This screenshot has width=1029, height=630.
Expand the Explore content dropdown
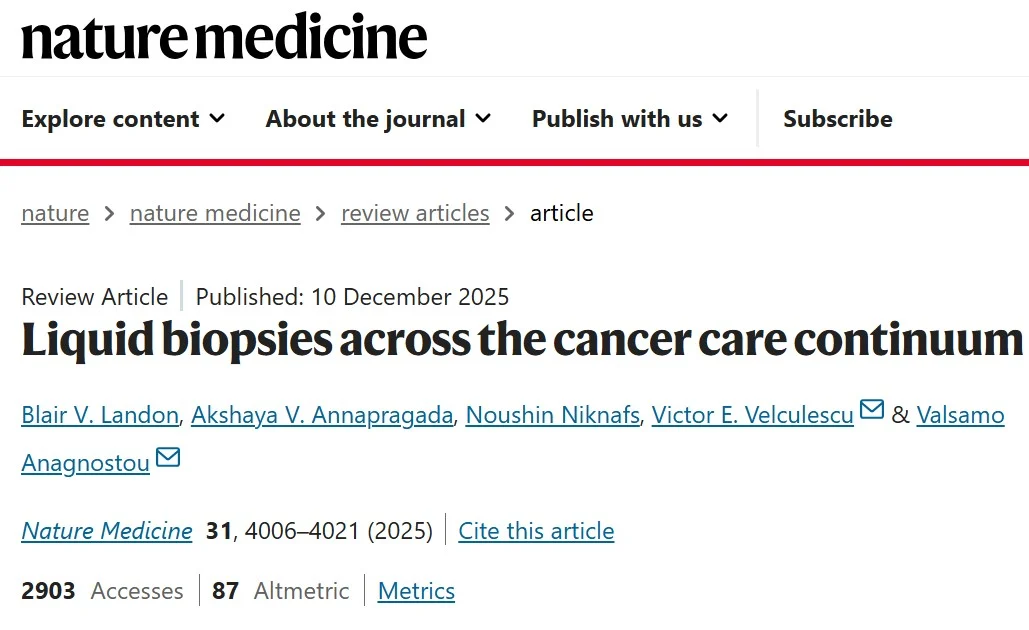(123, 119)
